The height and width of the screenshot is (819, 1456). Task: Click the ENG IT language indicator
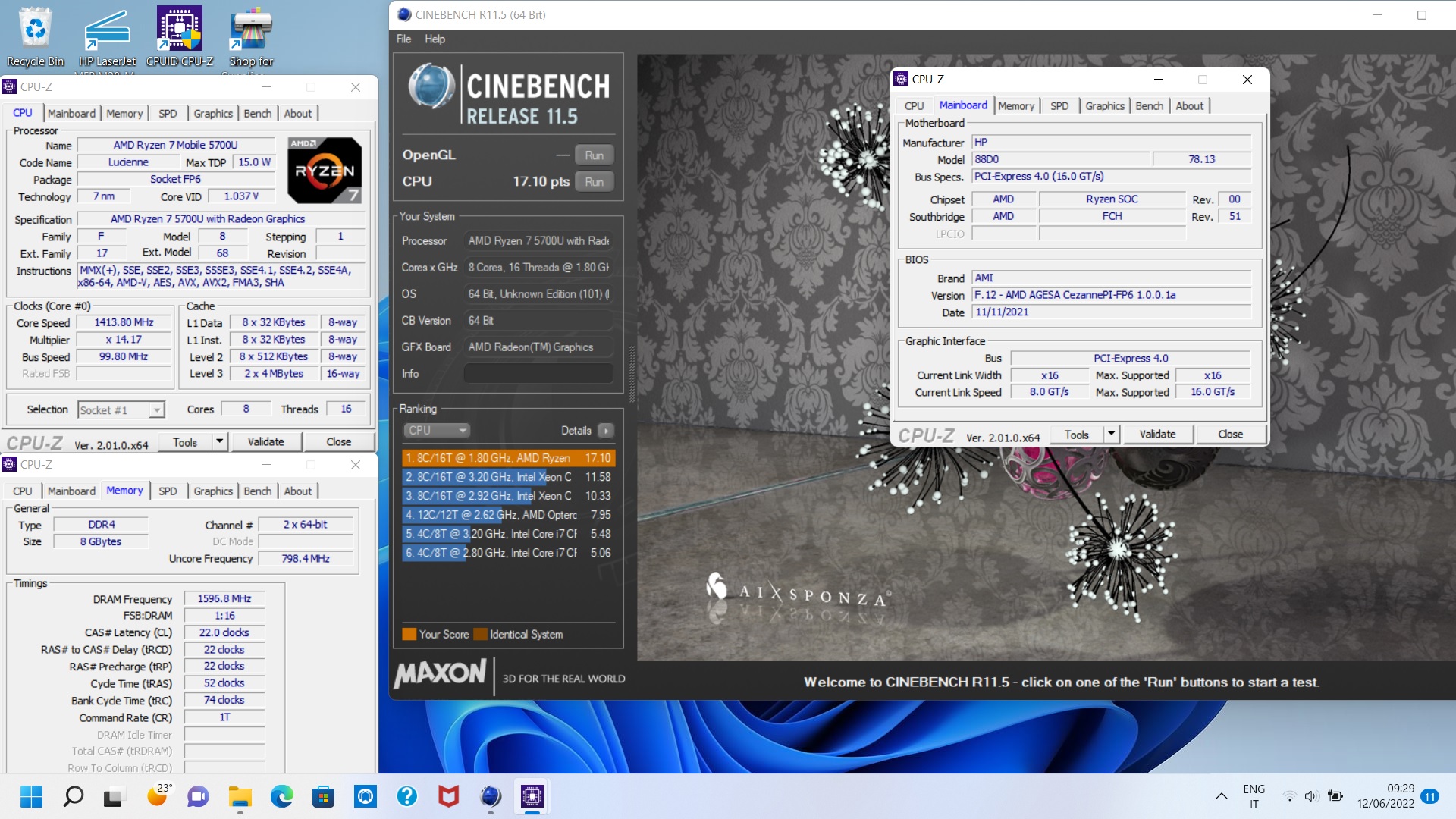(x=1254, y=796)
